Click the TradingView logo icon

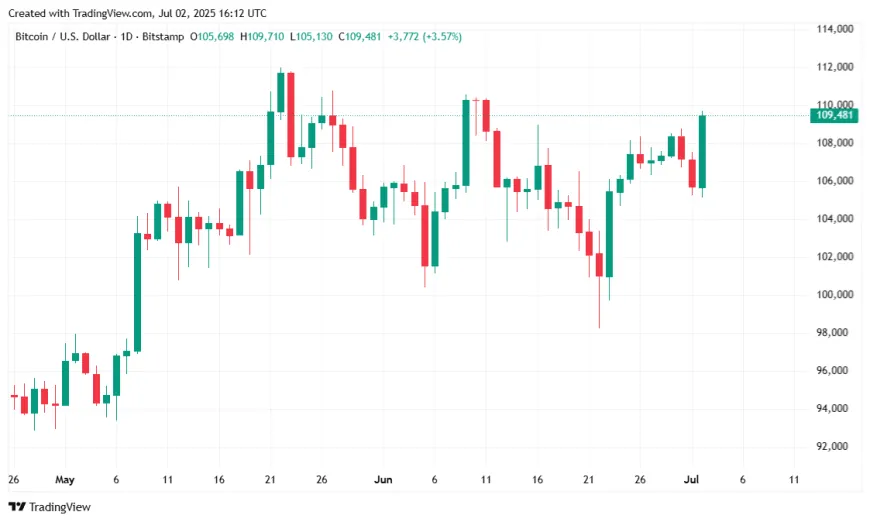[x=17, y=506]
